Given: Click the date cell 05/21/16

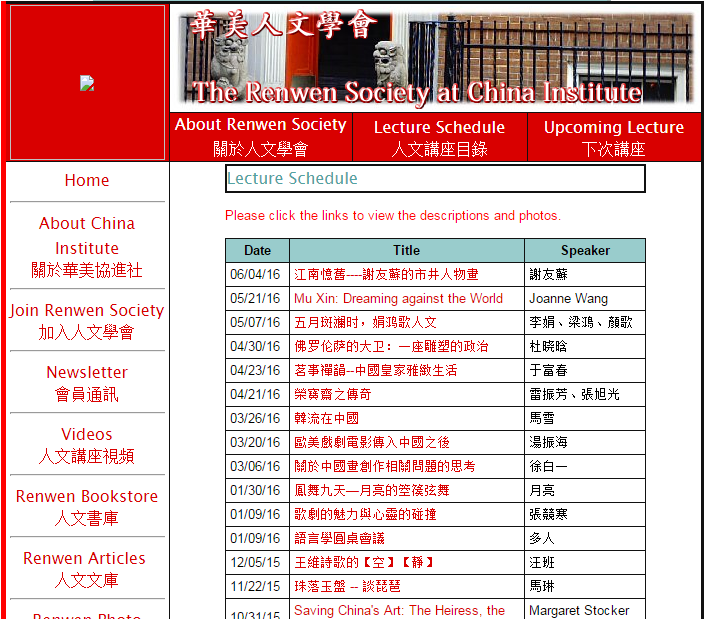Looking at the screenshot, I should click(258, 299).
